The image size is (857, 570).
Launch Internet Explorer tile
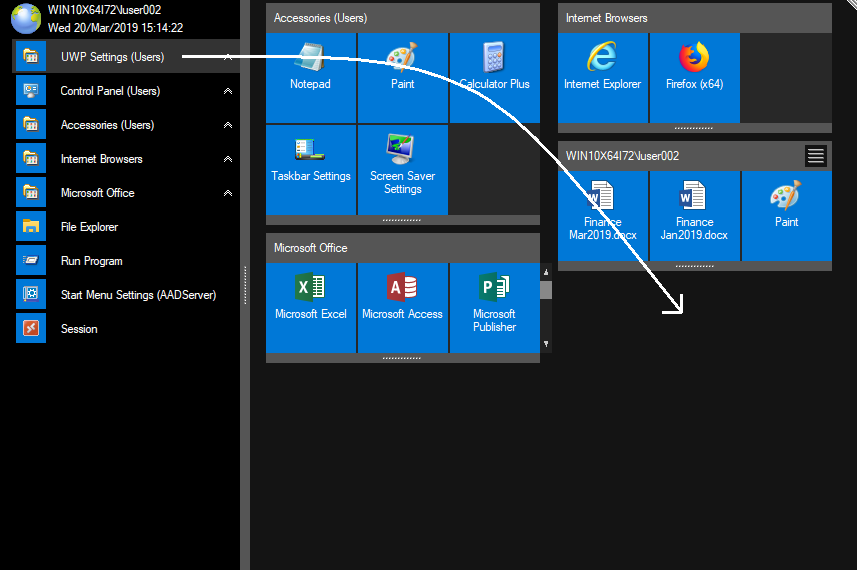(602, 78)
